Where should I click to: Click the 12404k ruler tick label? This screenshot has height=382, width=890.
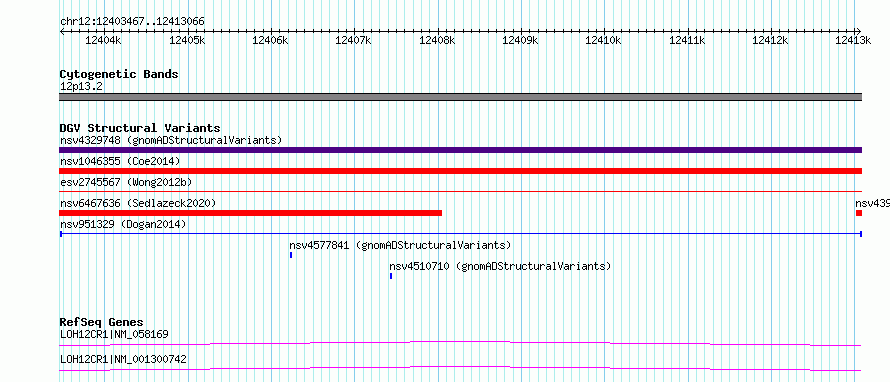tap(103, 40)
